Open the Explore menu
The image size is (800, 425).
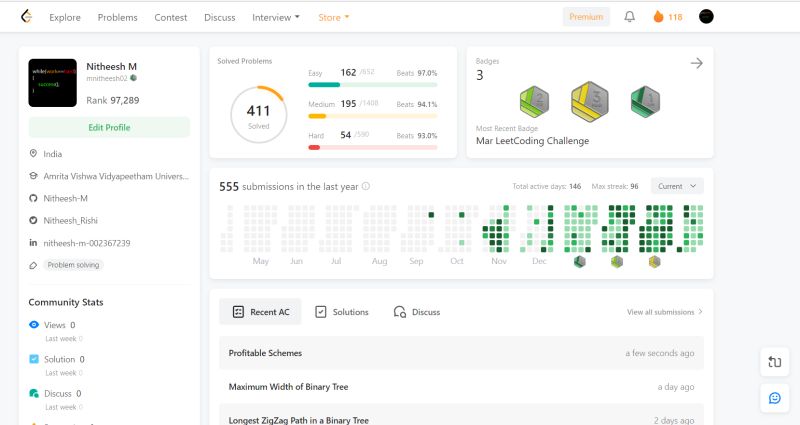pyautogui.click(x=65, y=17)
